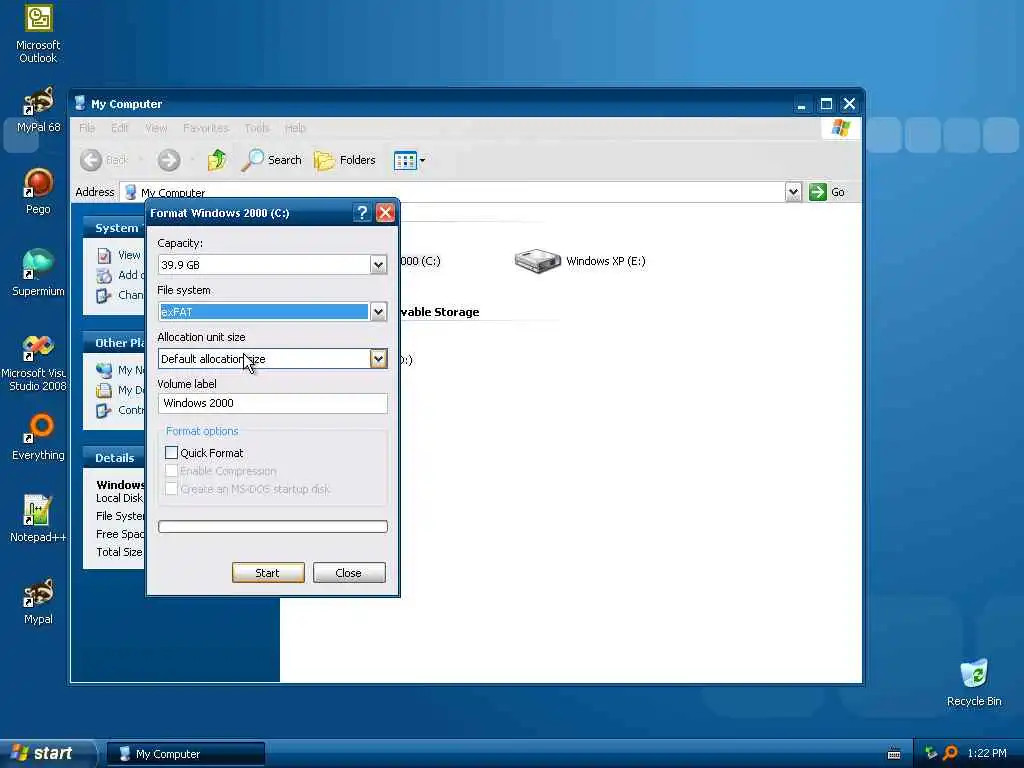This screenshot has width=1024, height=768.
Task: Open the Views icon menu
Action: click(405, 160)
